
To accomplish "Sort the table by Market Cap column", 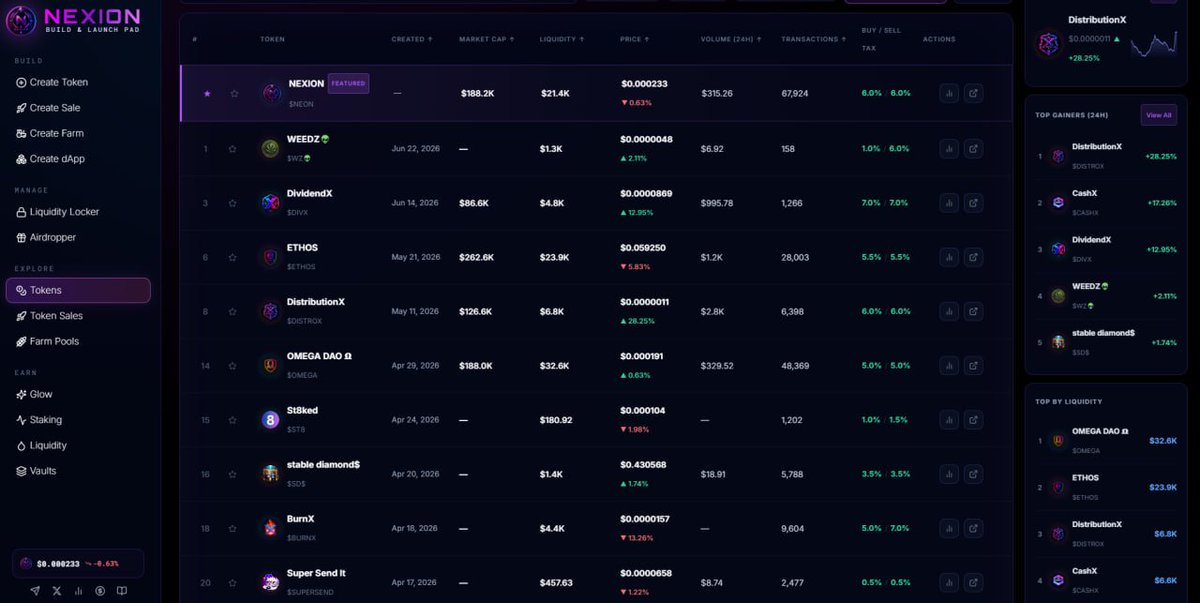I will click(487, 39).
